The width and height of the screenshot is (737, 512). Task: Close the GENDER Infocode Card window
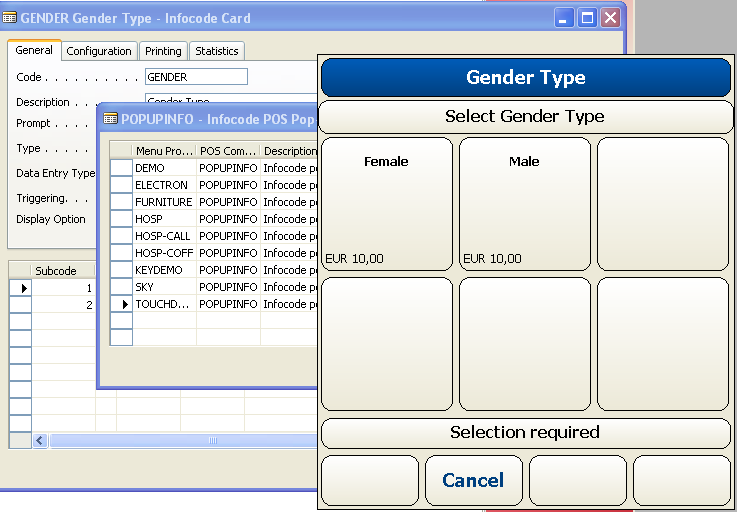[x=611, y=18]
